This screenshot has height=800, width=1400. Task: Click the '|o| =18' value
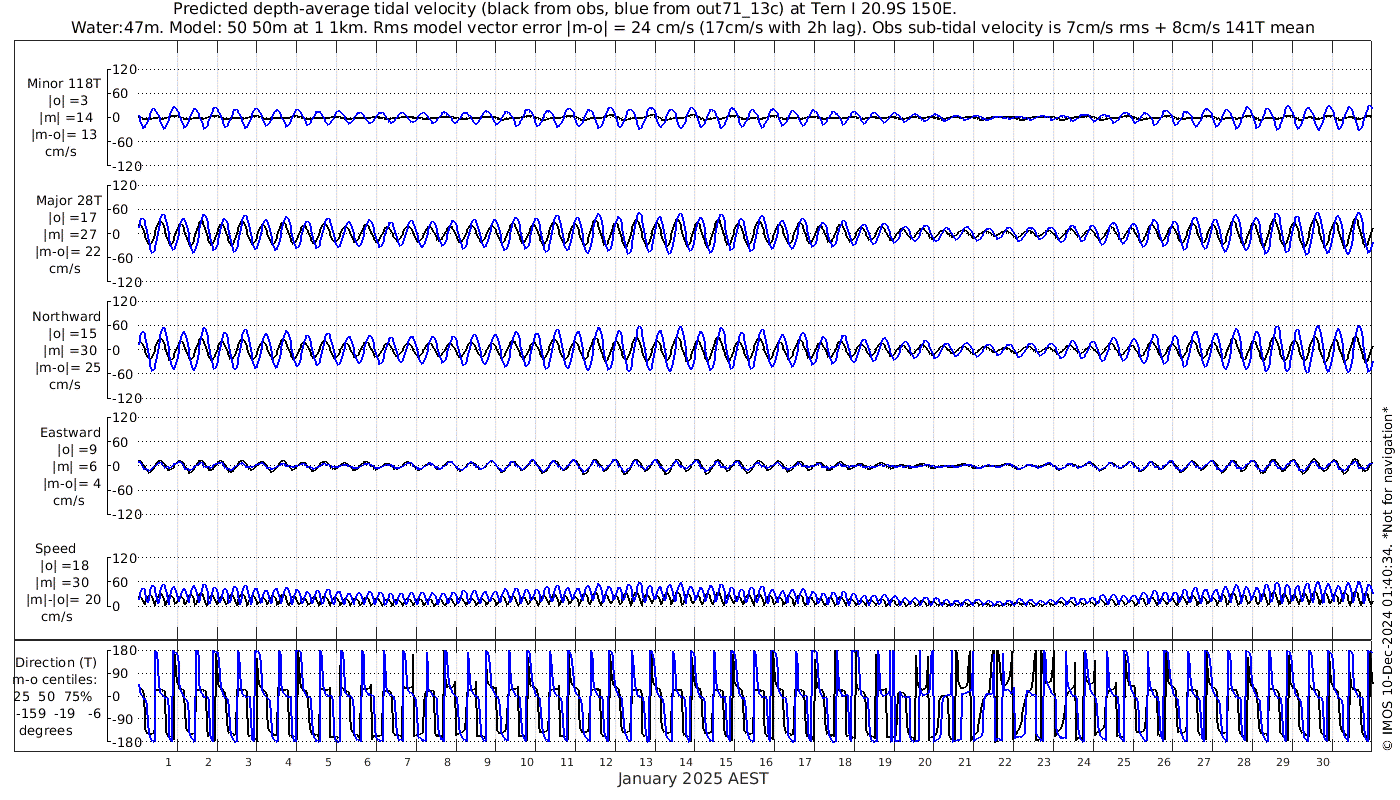66,566
